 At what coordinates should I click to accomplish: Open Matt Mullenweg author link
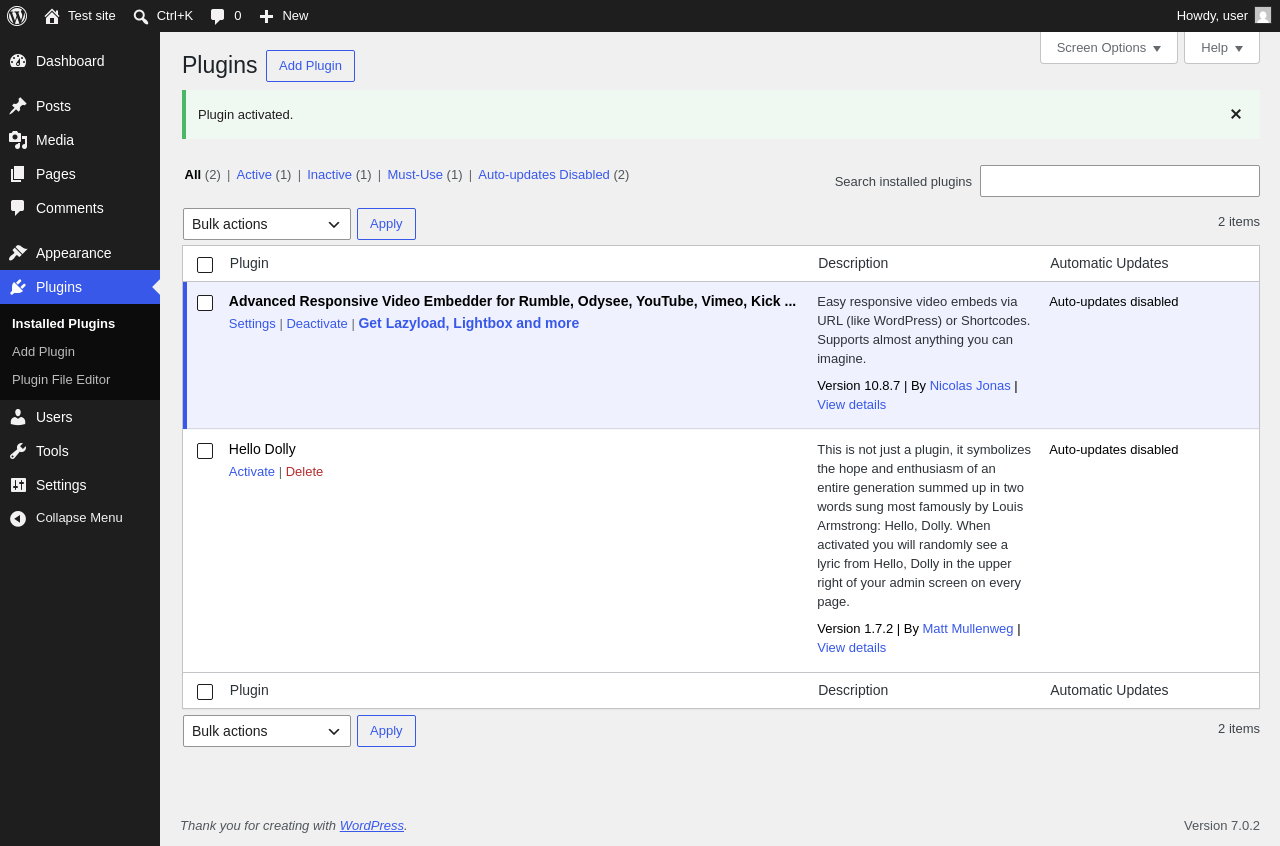pyautogui.click(x=968, y=628)
